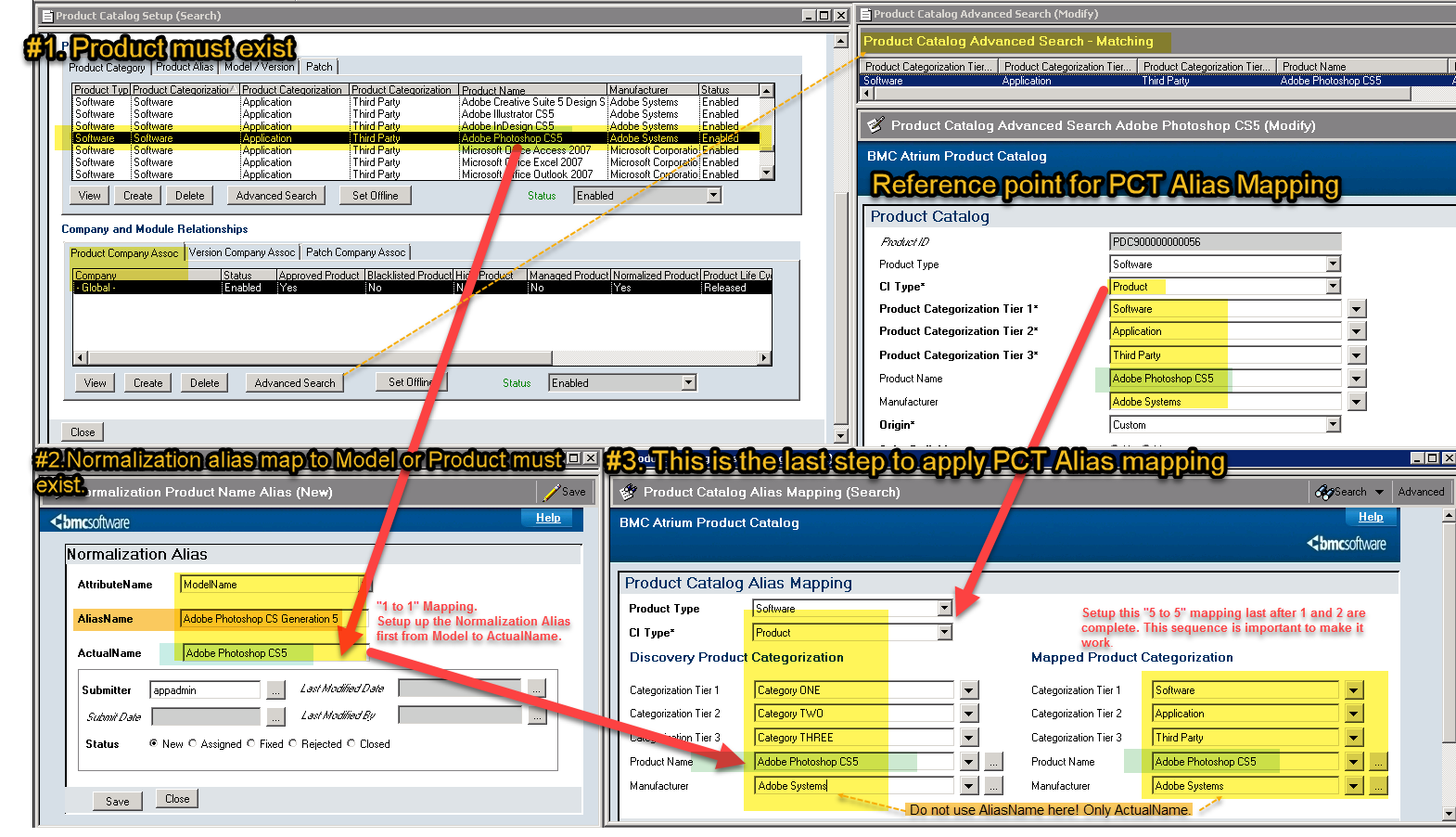Open the CI Type dropdown in Alias Mapping
The image size is (1456, 837).
click(x=944, y=633)
